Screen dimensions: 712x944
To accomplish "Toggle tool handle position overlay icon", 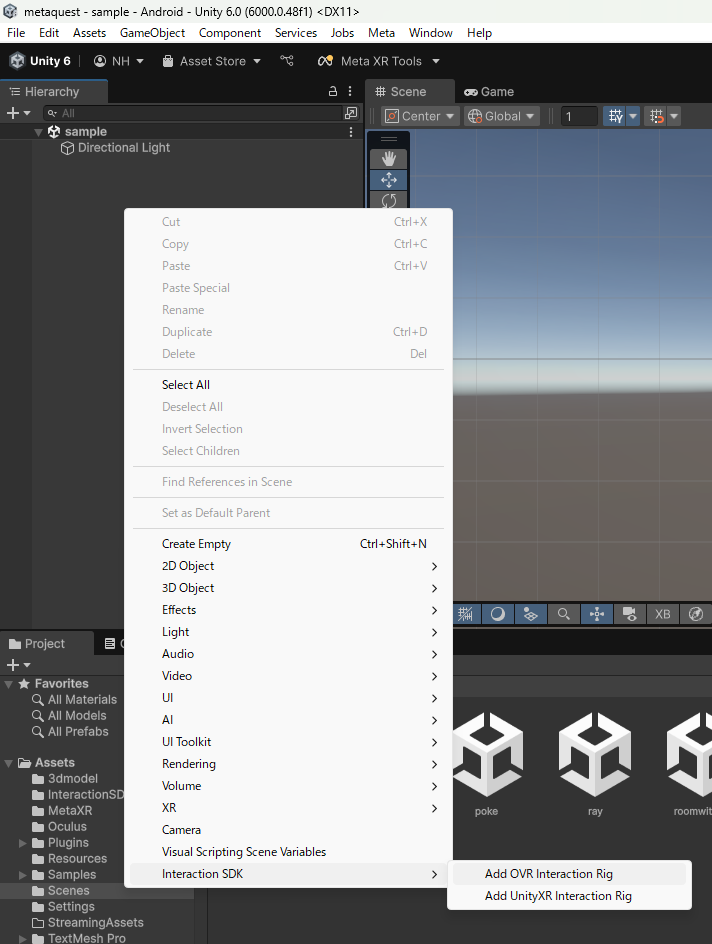I will click(597, 614).
